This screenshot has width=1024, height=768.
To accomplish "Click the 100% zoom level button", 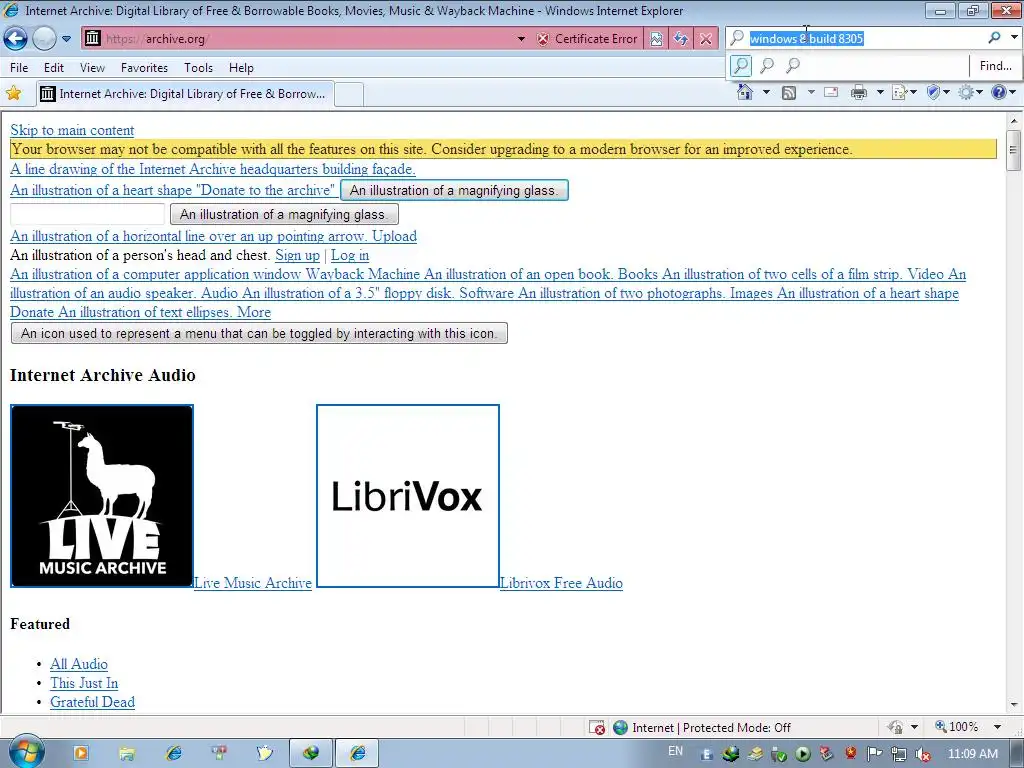I will tap(957, 727).
